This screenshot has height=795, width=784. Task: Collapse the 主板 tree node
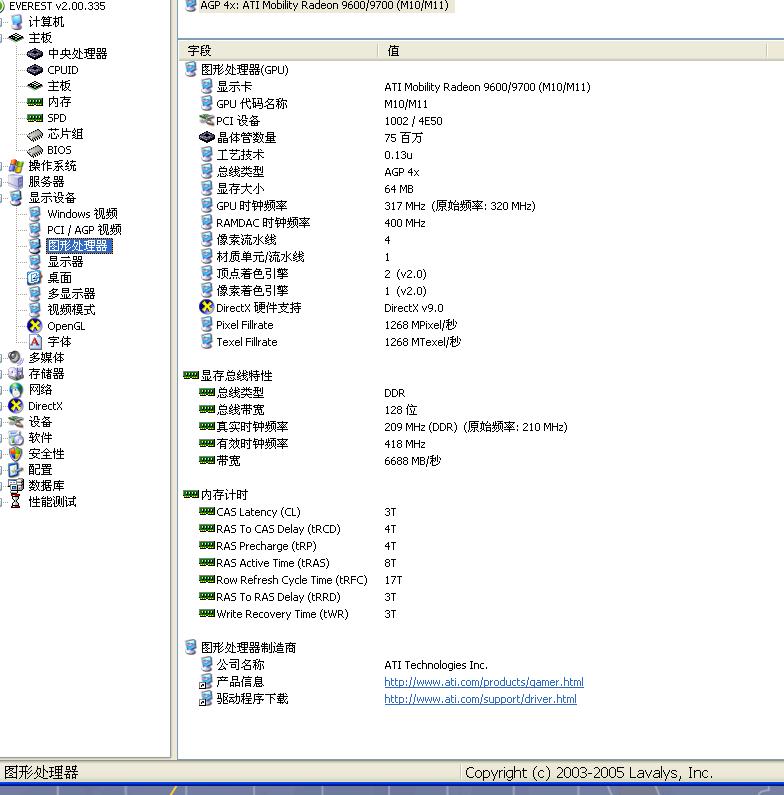(x=2, y=38)
